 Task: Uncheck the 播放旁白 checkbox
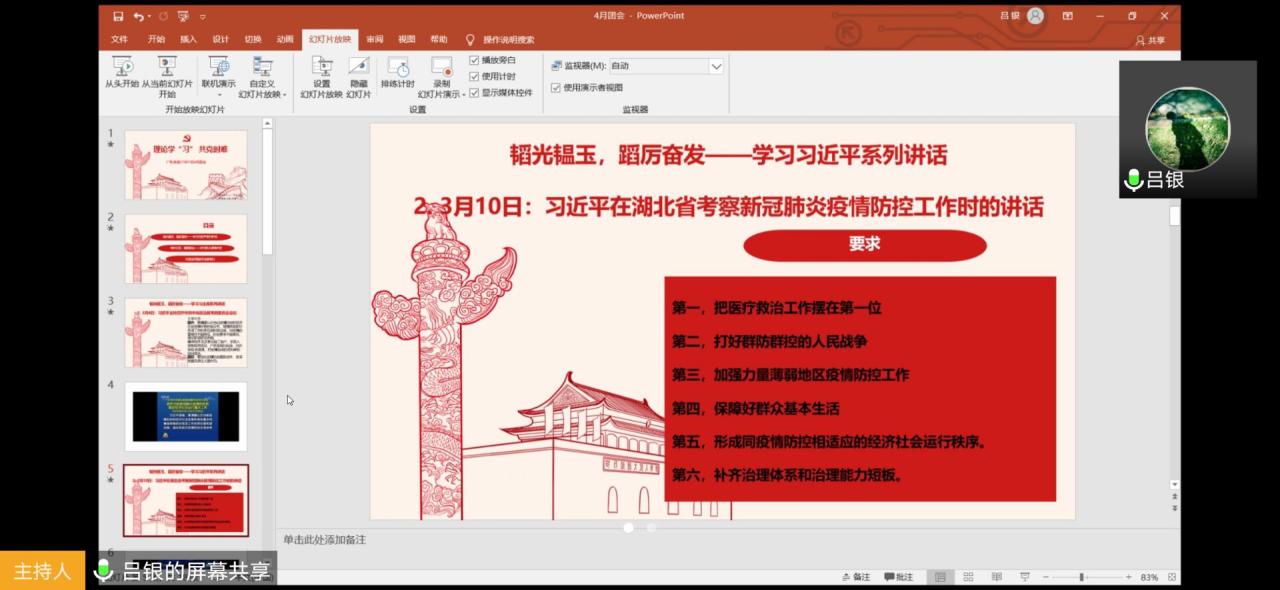[475, 60]
